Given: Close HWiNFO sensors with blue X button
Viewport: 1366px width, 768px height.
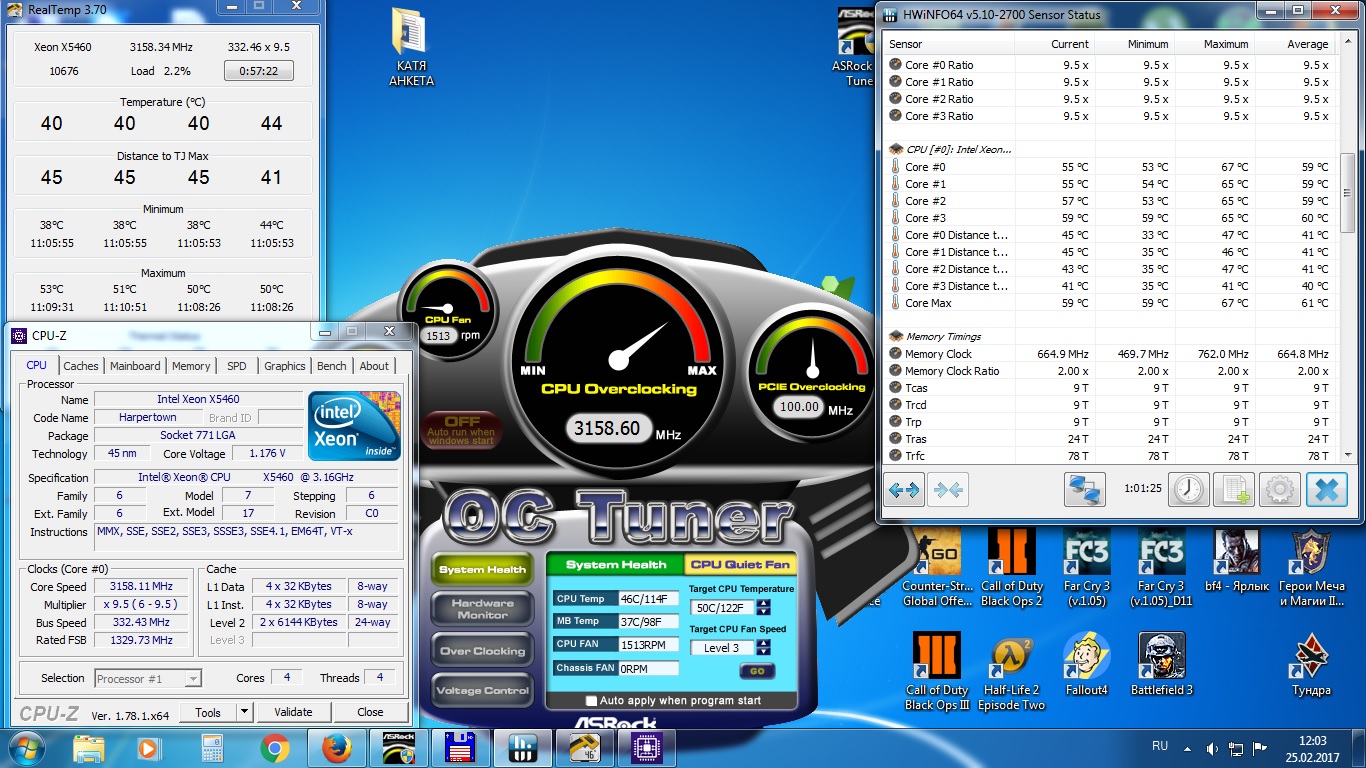Looking at the screenshot, I should [x=1326, y=490].
